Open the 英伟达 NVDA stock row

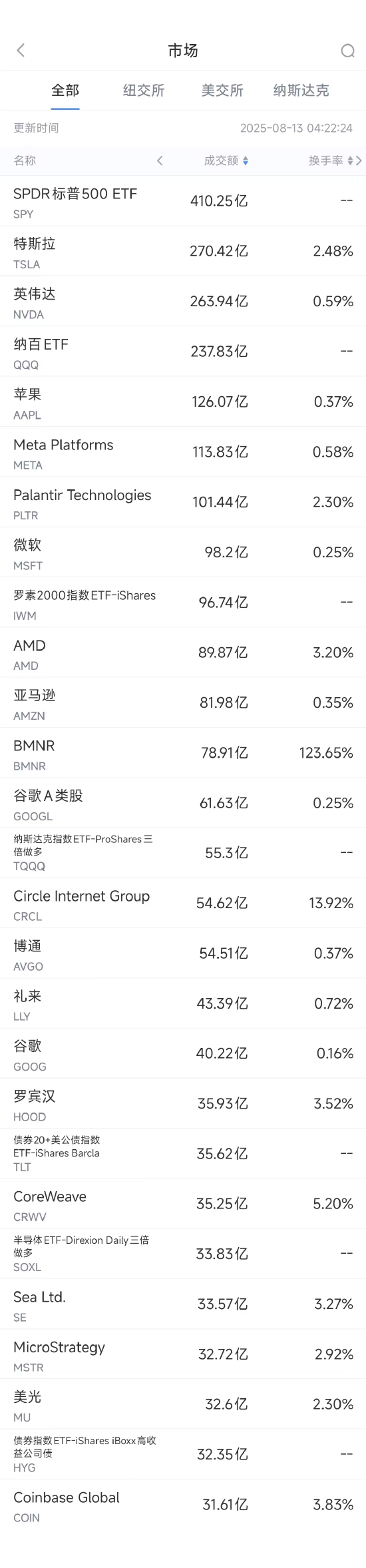click(x=183, y=301)
